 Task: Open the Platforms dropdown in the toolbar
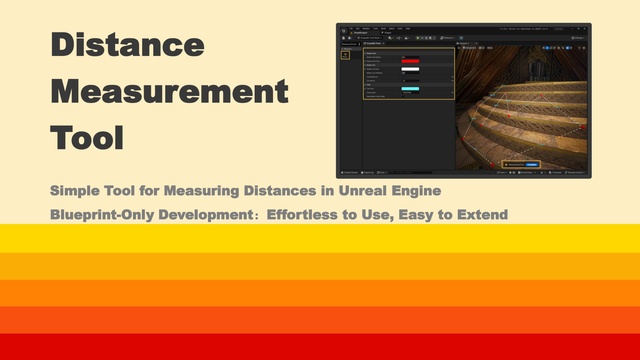447,38
